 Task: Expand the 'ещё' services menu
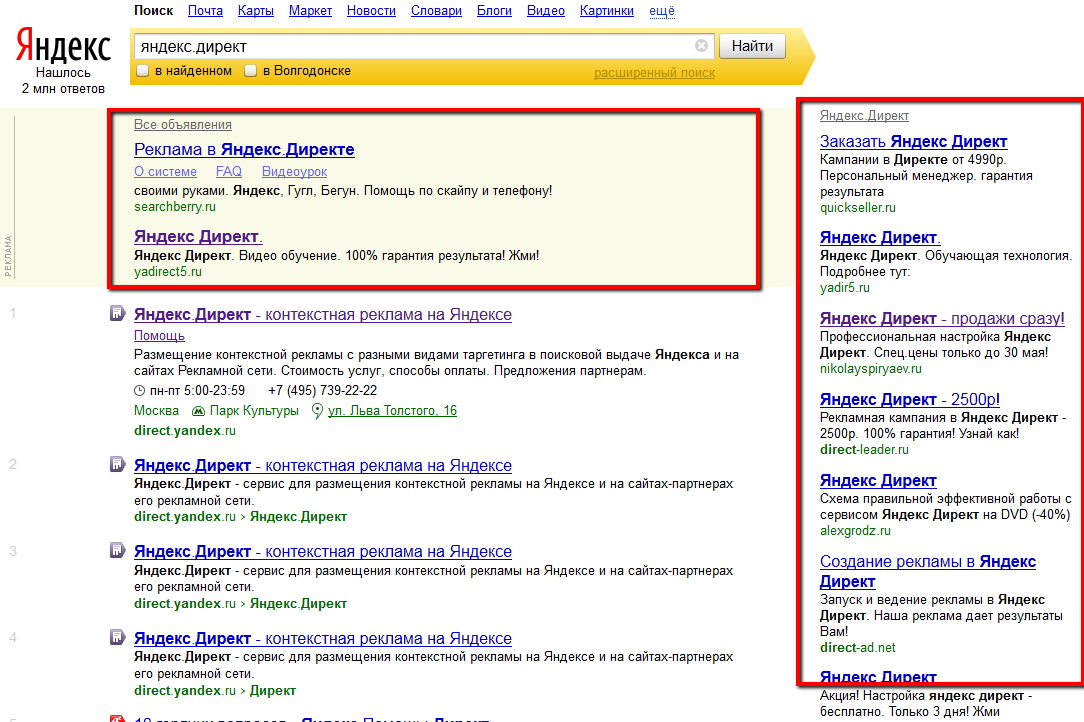(662, 11)
